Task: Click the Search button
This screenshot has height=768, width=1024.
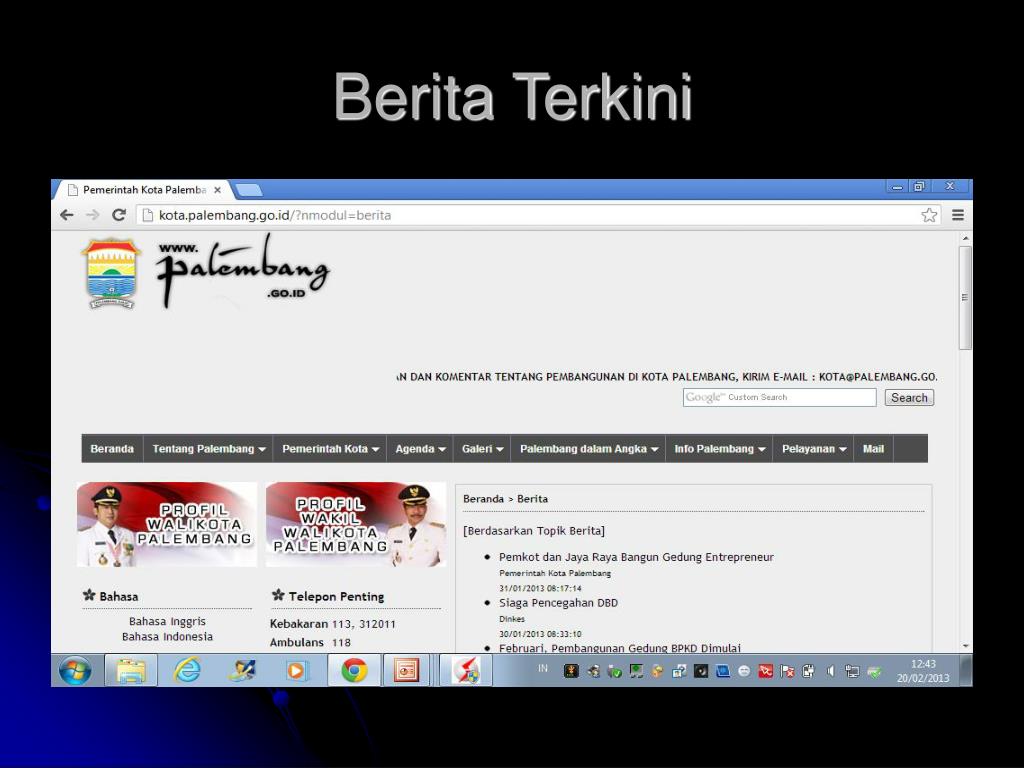Action: point(909,398)
